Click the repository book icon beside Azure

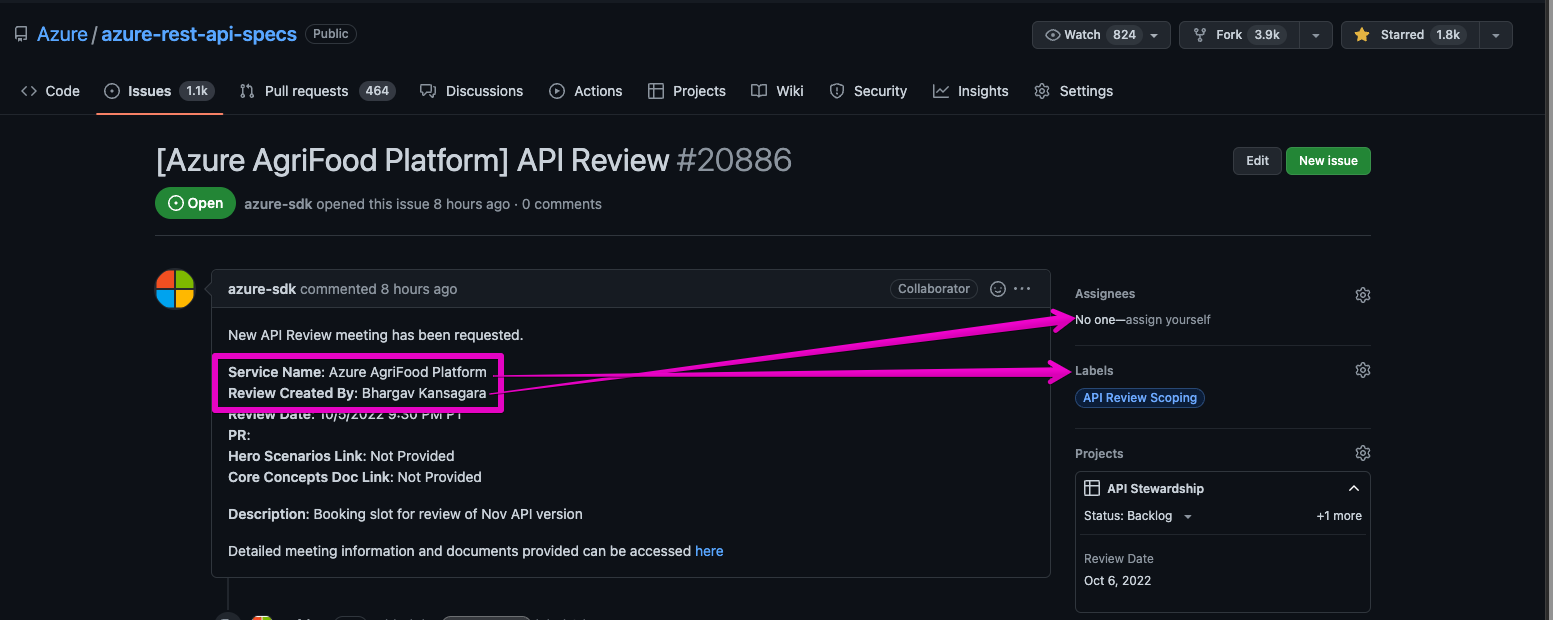(x=21, y=34)
